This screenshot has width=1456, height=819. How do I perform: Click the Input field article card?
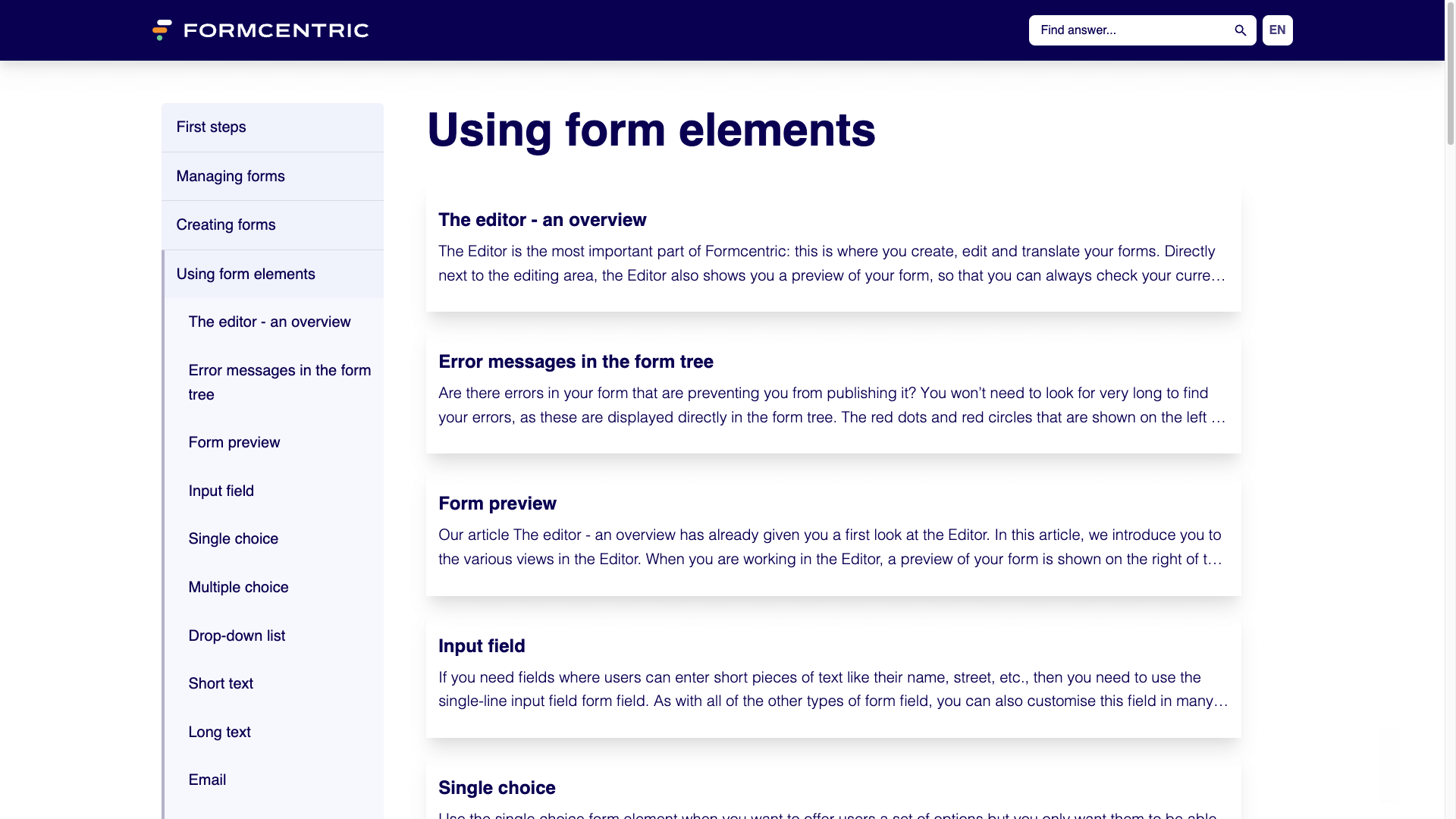pyautogui.click(x=833, y=677)
